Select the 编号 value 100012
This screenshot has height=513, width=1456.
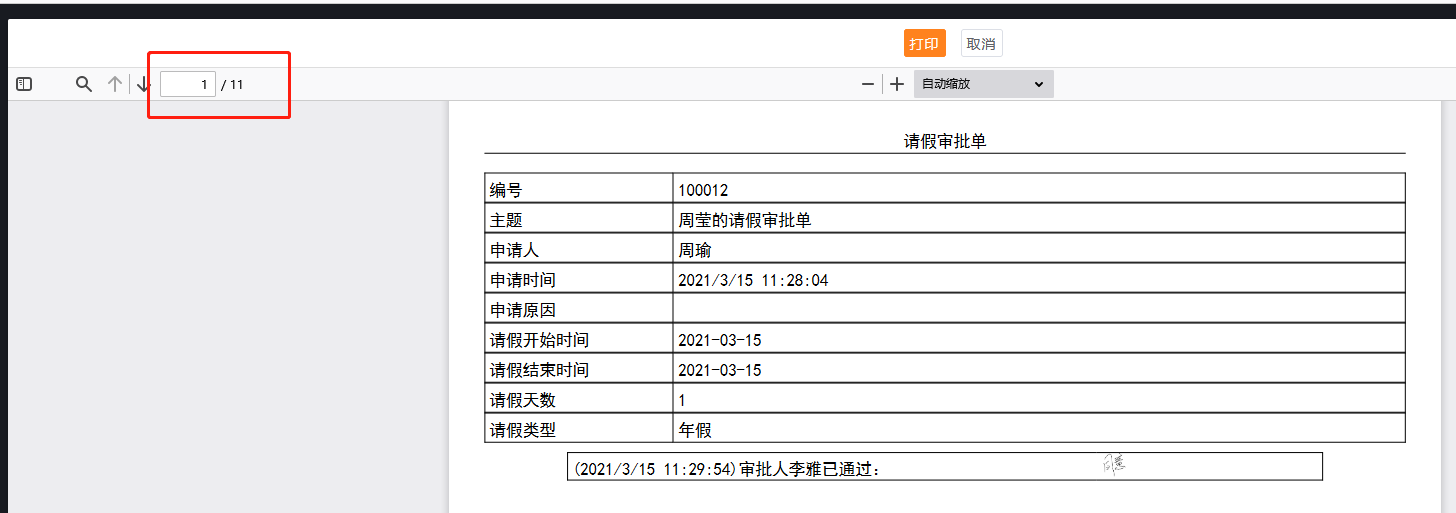pyautogui.click(x=703, y=190)
